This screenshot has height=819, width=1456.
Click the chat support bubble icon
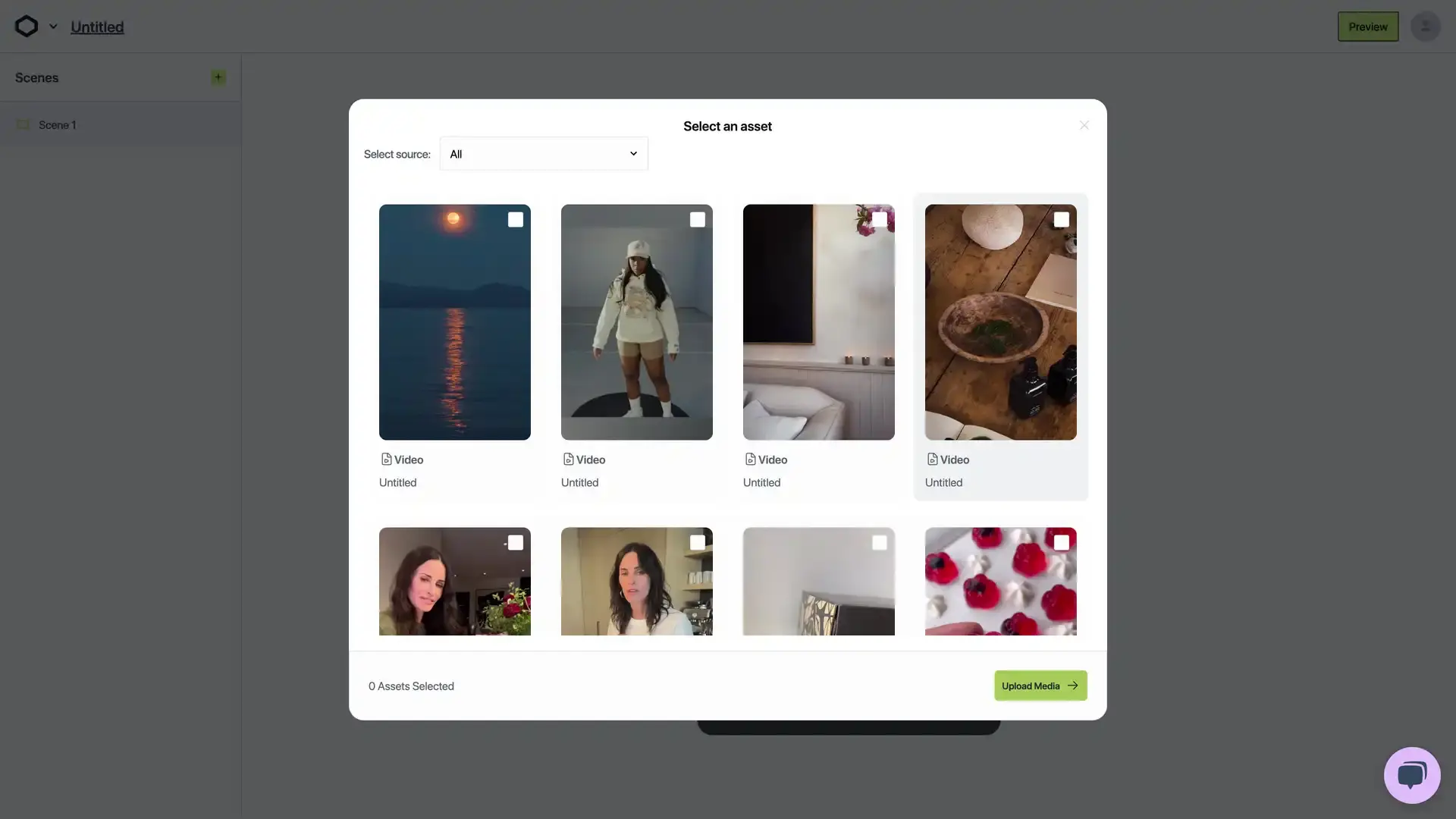tap(1411, 774)
